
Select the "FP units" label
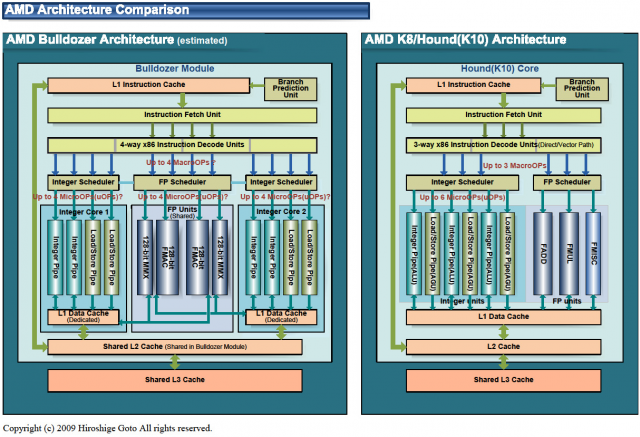coord(567,301)
